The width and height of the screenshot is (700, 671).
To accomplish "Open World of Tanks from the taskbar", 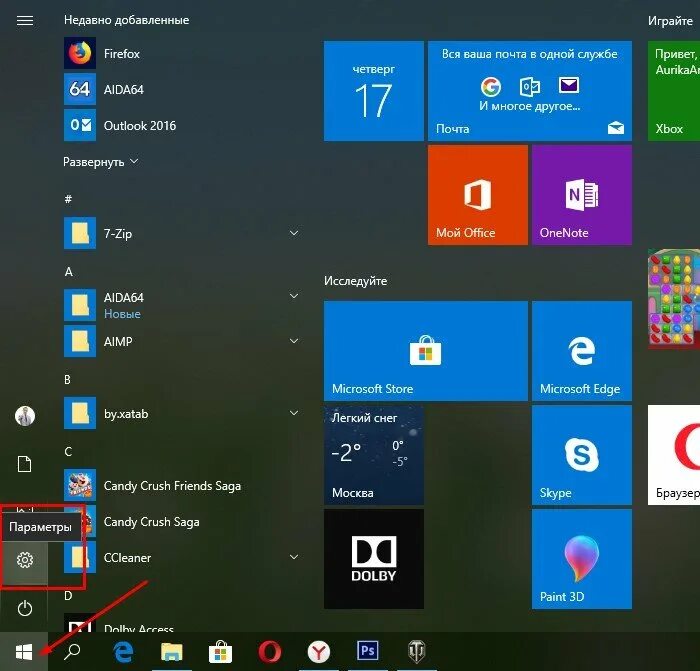I will point(417,652).
